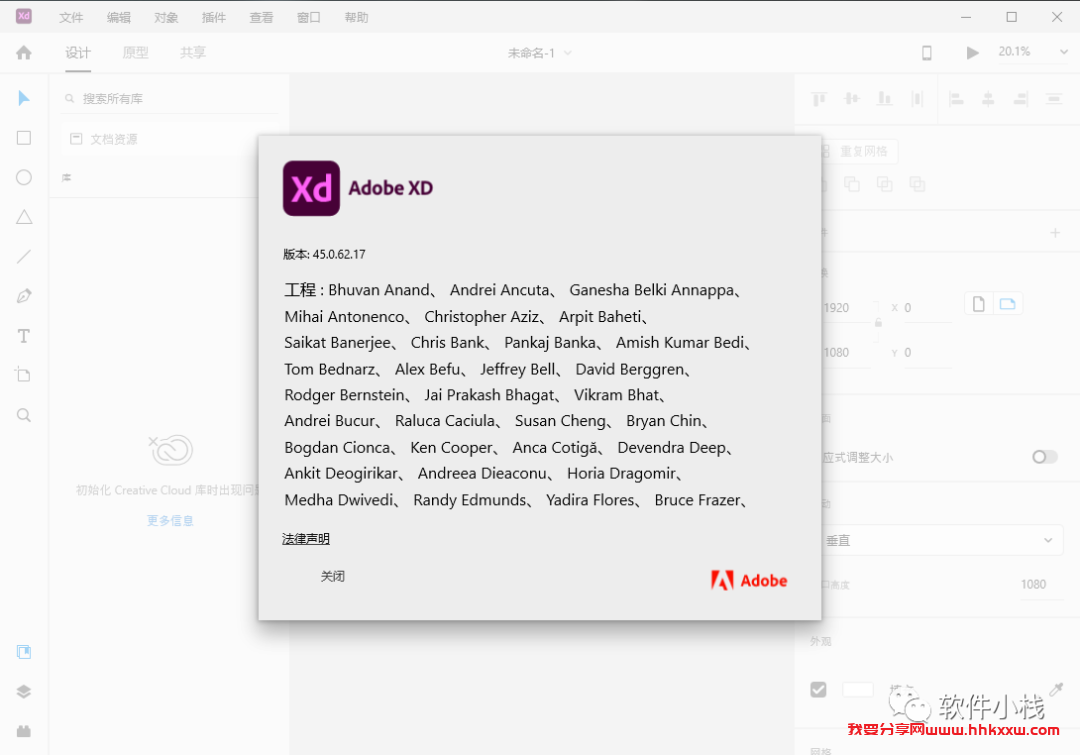Click the Subtract boolean operation icon
The image size is (1080, 755).
[x=852, y=184]
